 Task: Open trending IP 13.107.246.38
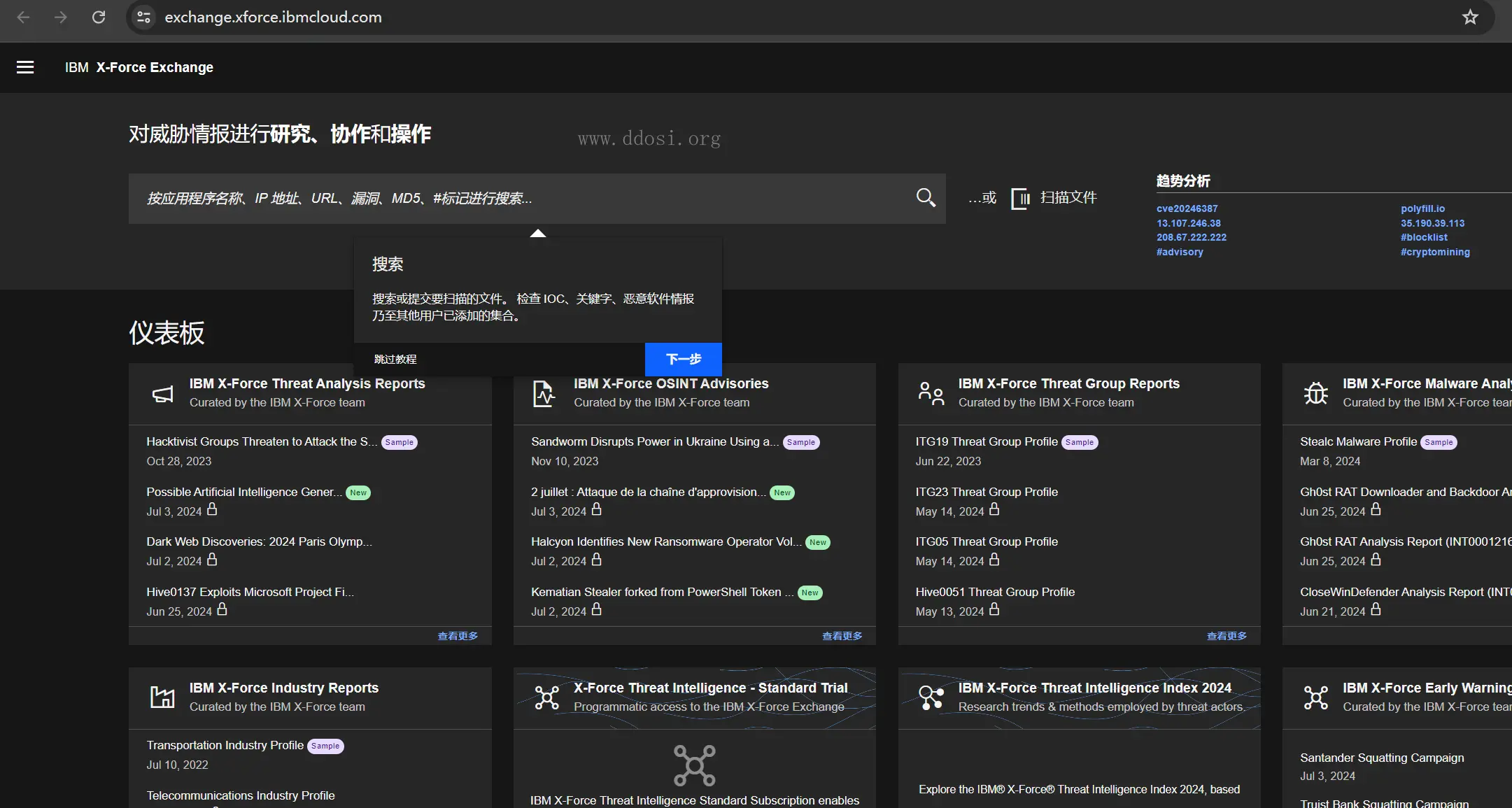(1188, 223)
